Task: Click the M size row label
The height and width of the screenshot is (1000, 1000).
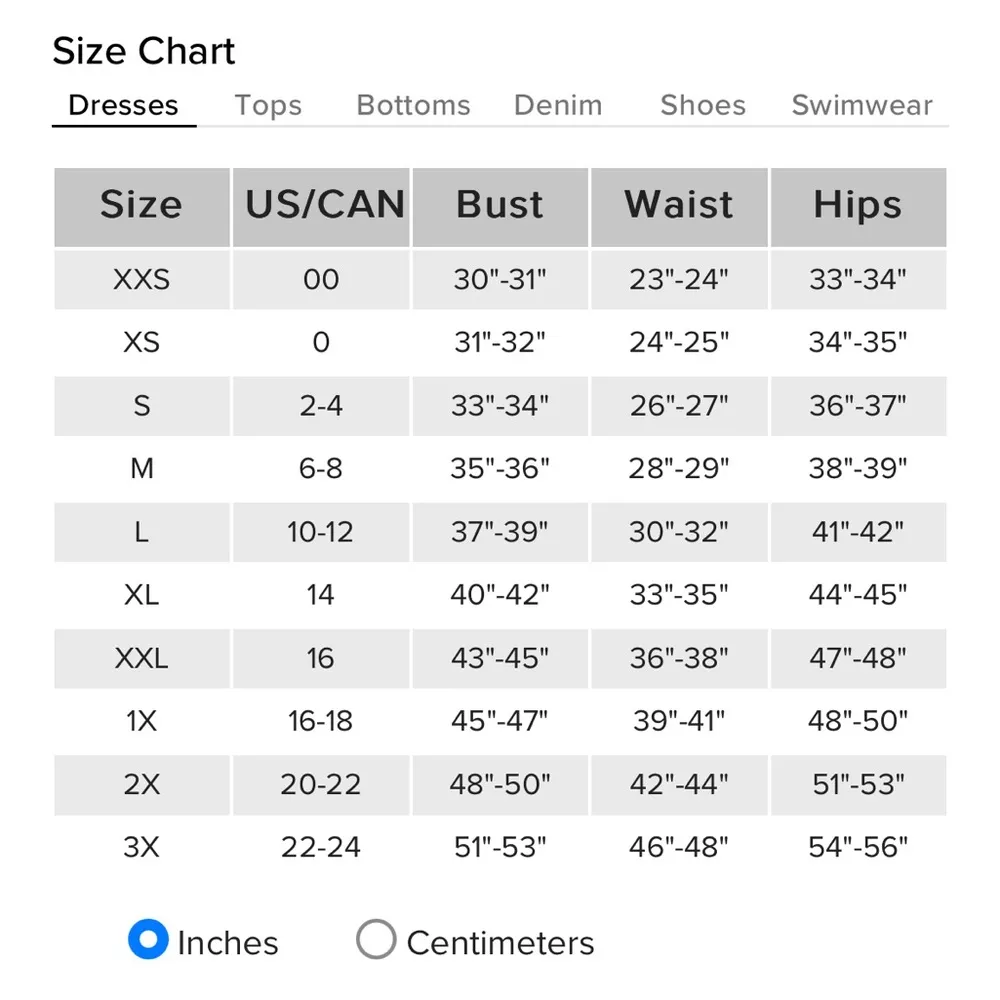Action: 141,468
